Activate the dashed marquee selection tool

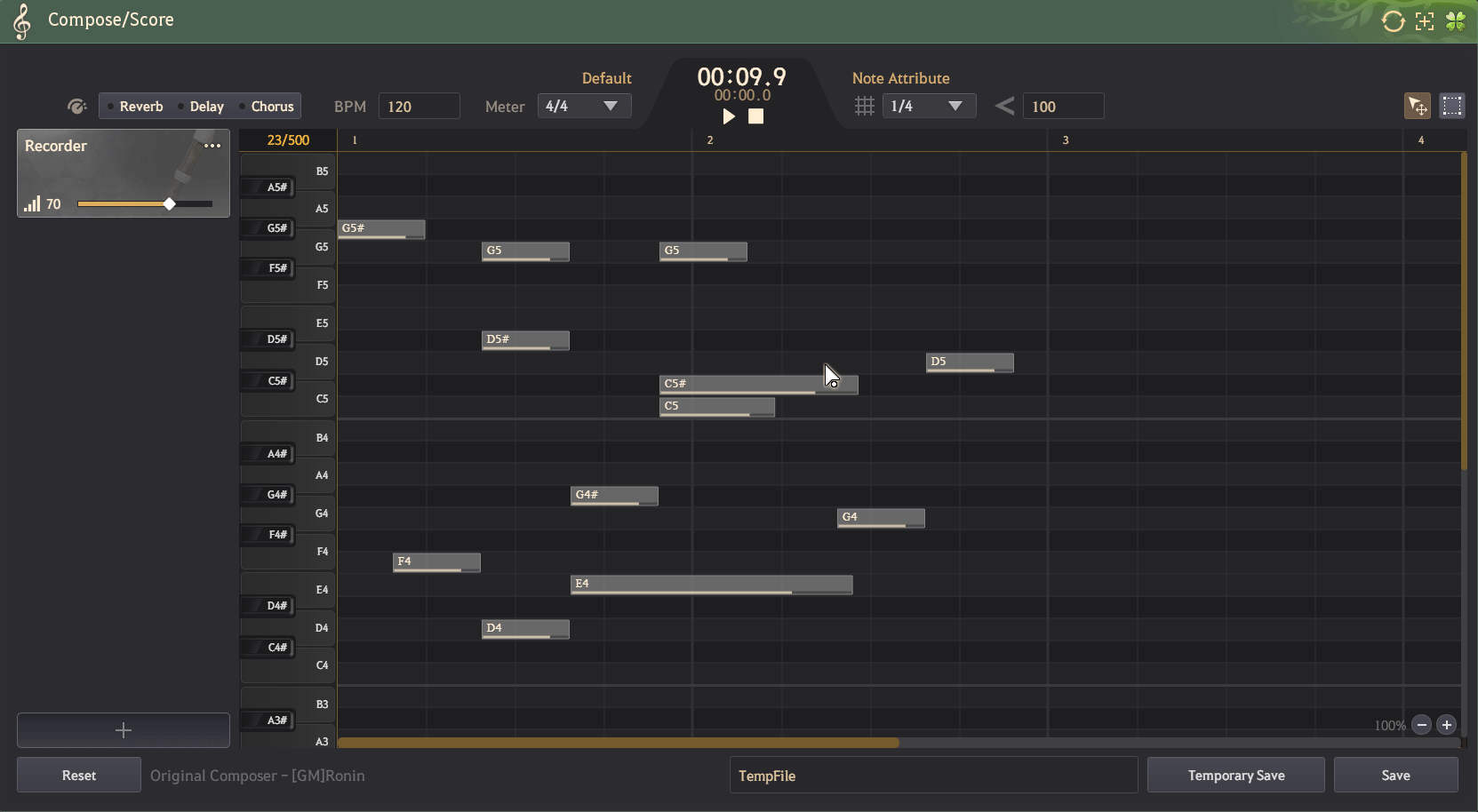pyautogui.click(x=1451, y=106)
